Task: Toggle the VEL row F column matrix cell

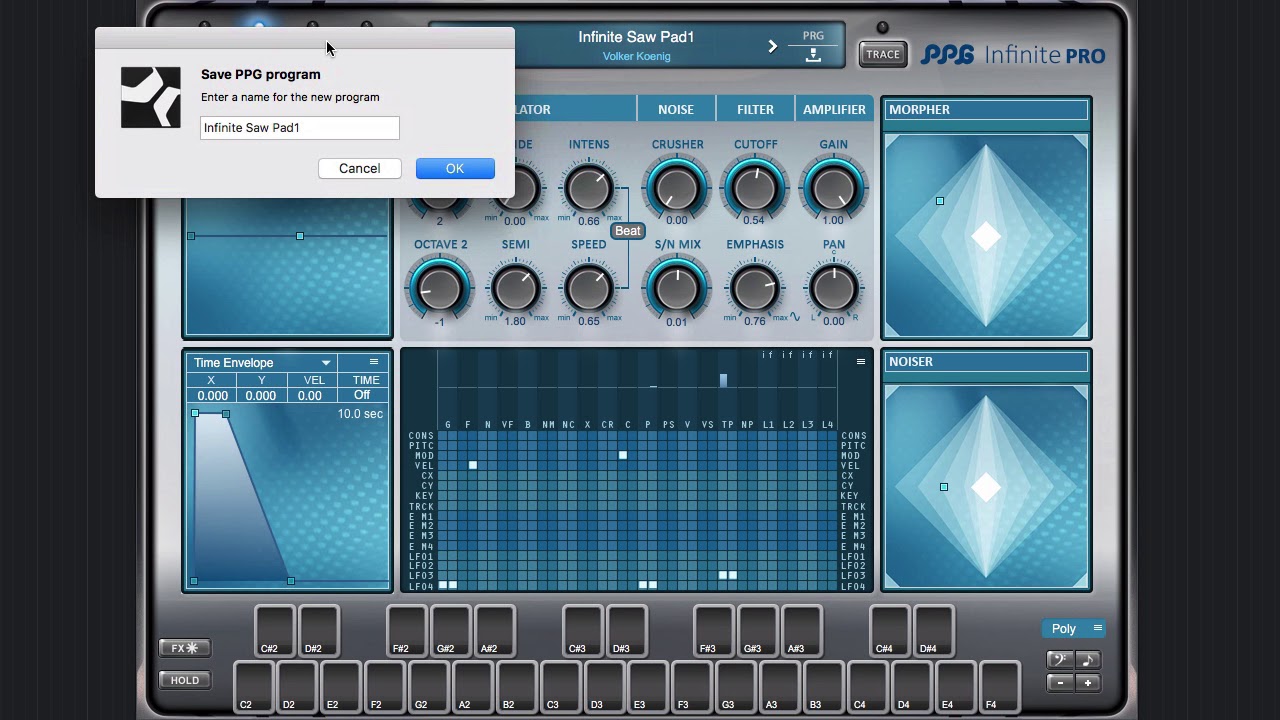Action: pyautogui.click(x=473, y=465)
